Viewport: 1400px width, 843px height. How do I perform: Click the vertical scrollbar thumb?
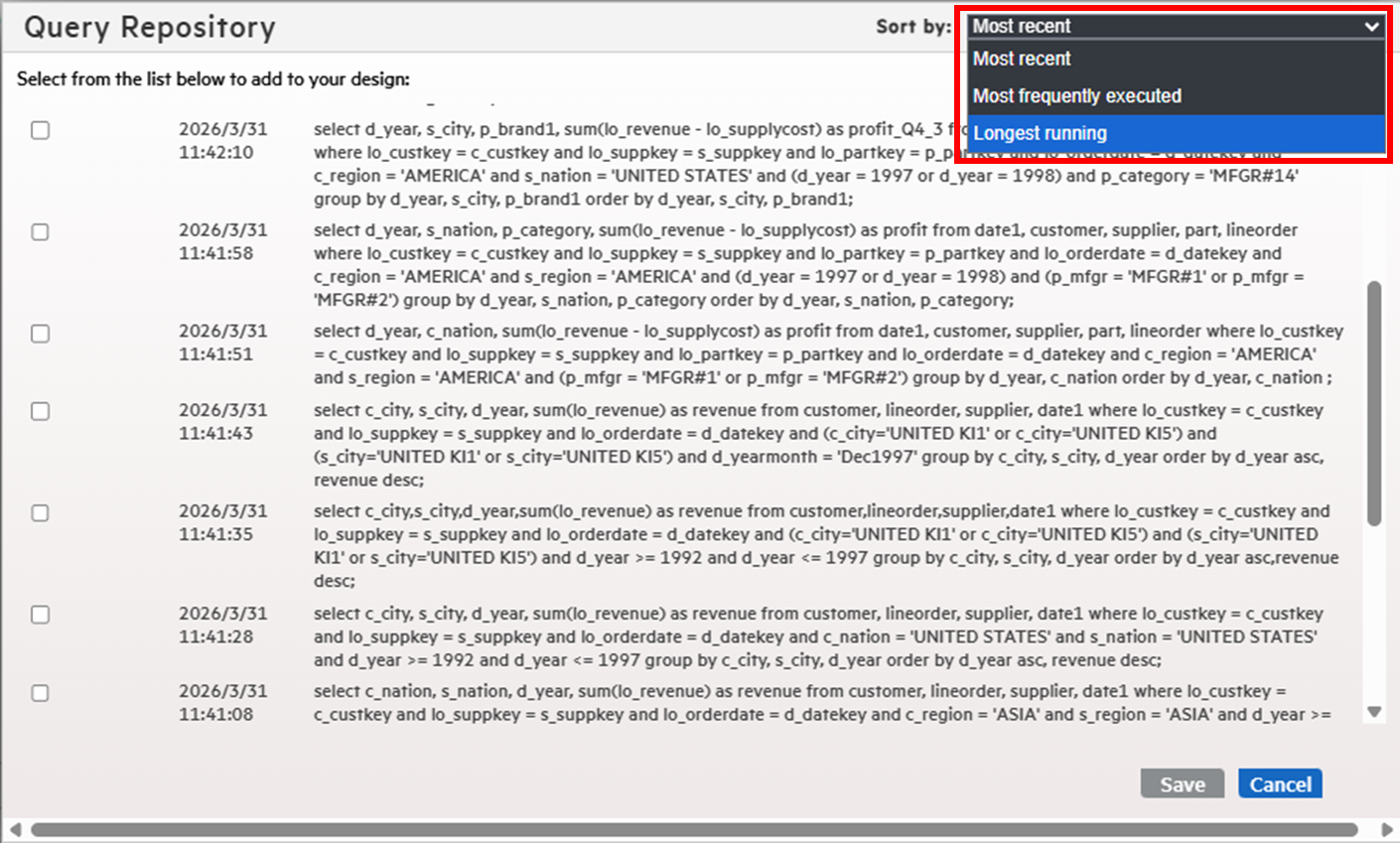point(1374,403)
